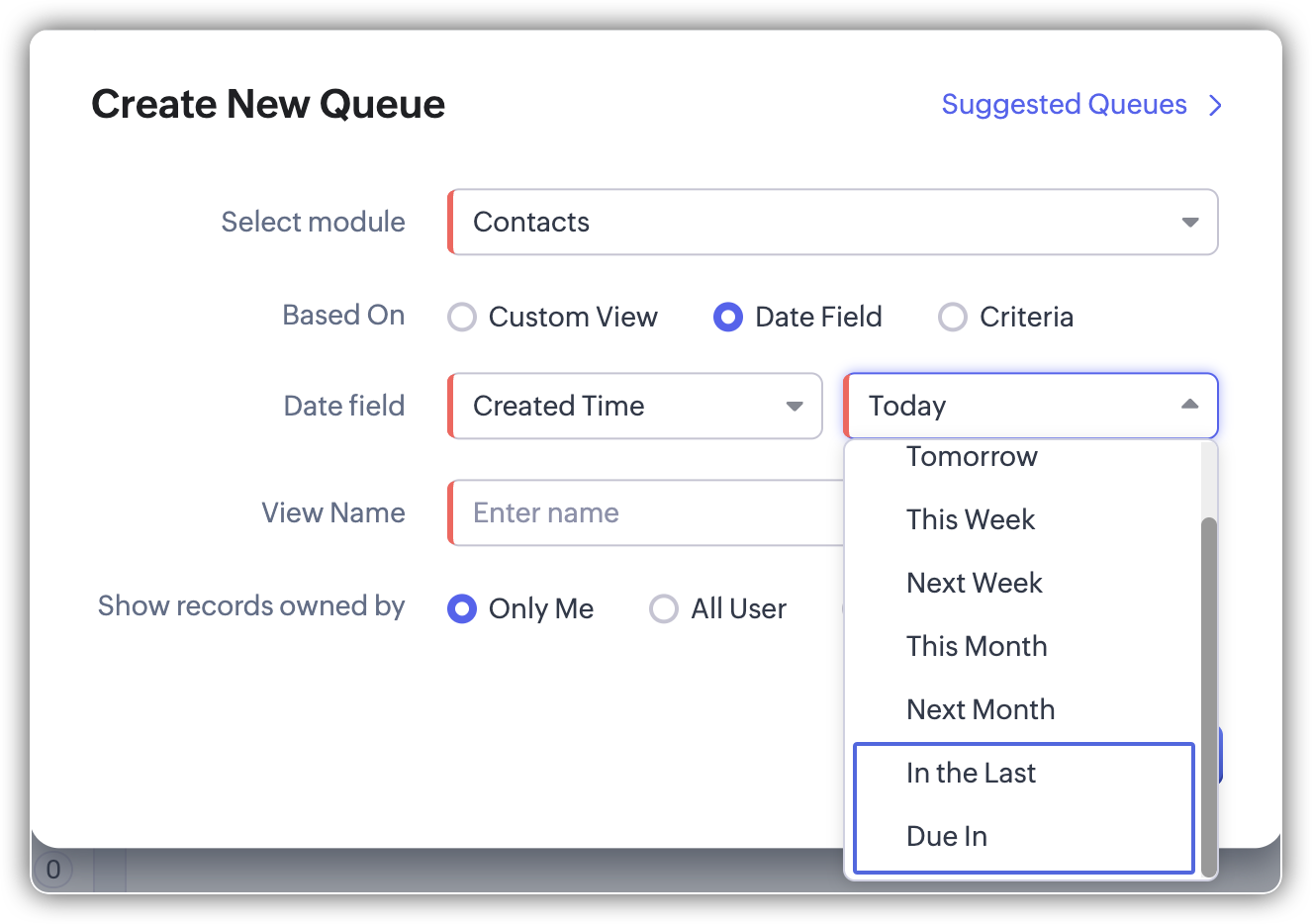Viewport: 1312px width, 924px height.
Task: Click the dropdown list scrollbar thumb
Action: tap(1208, 693)
